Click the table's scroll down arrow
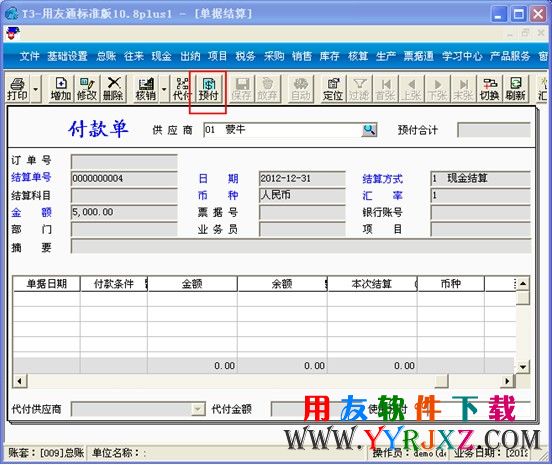The width and height of the screenshot is (552, 465). tap(523, 367)
